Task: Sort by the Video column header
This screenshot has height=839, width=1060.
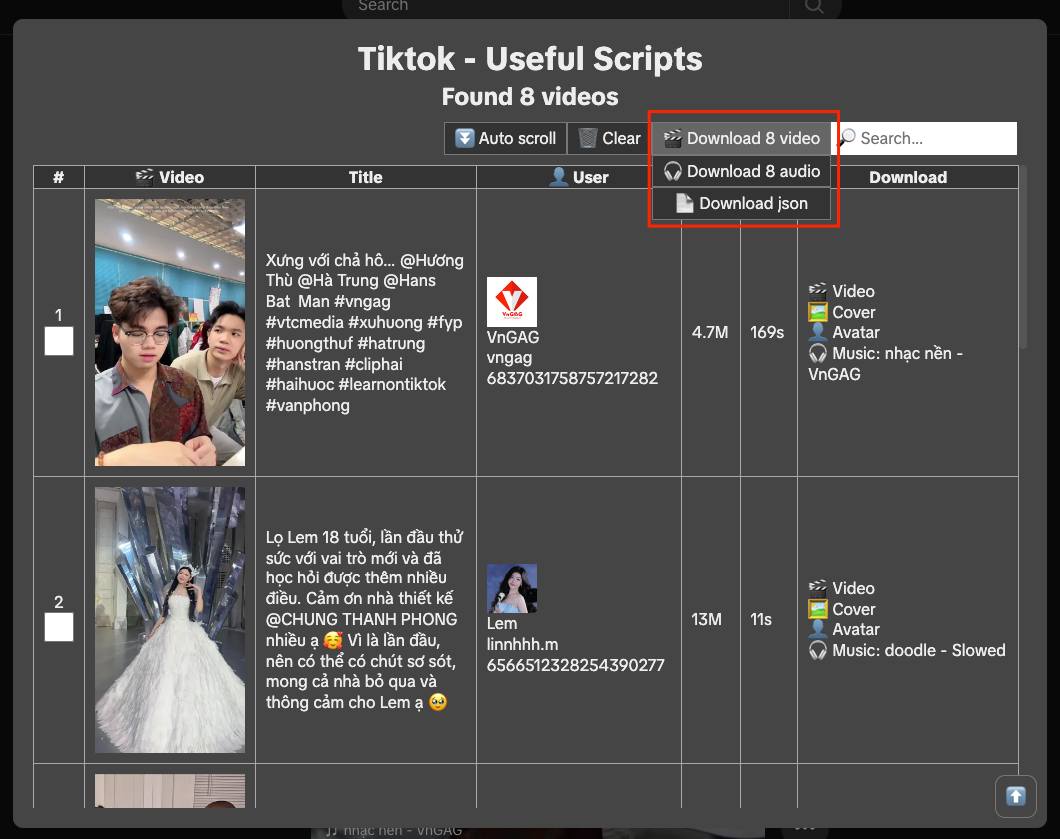Action: (x=170, y=177)
